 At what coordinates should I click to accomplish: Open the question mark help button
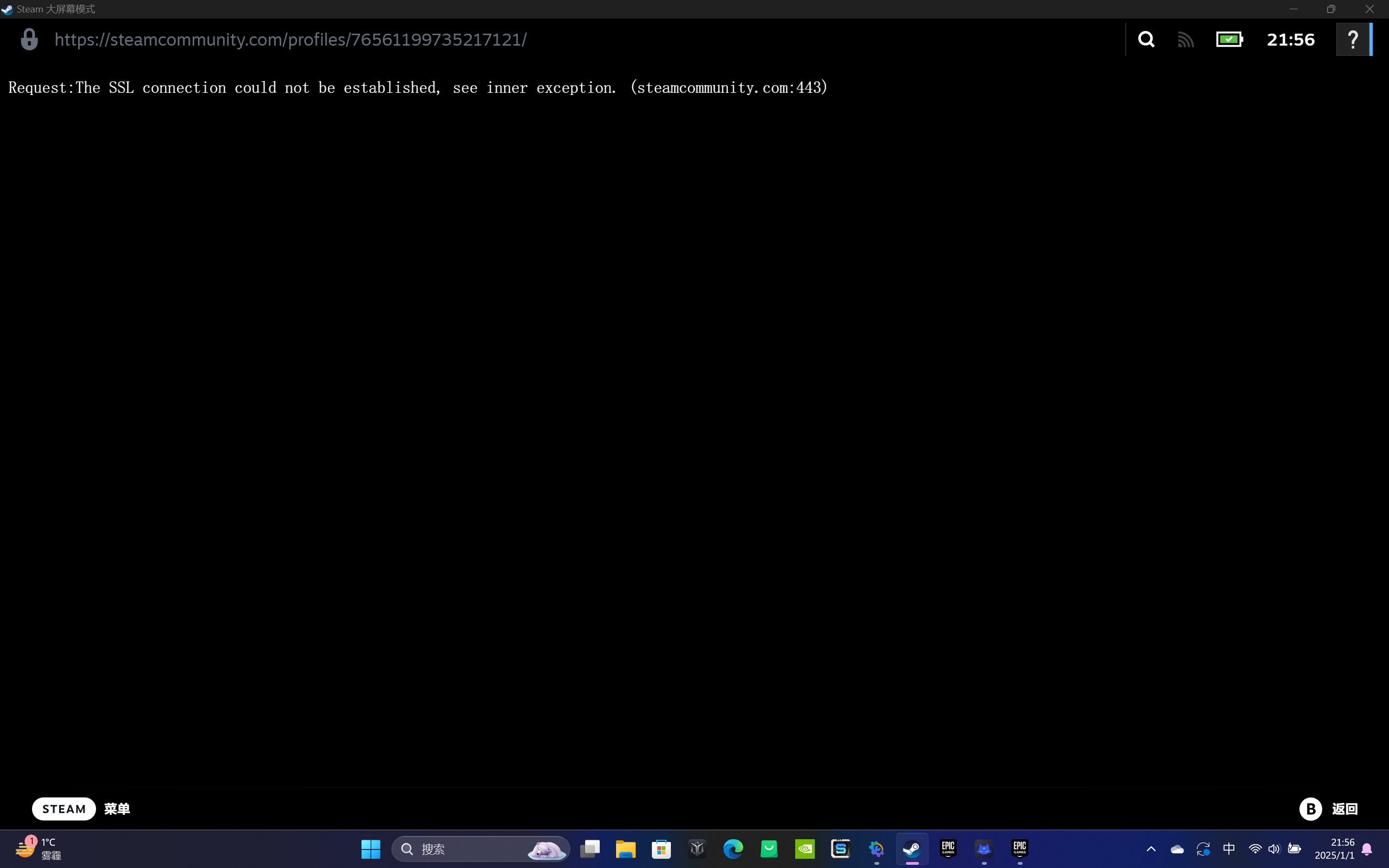[x=1353, y=40]
